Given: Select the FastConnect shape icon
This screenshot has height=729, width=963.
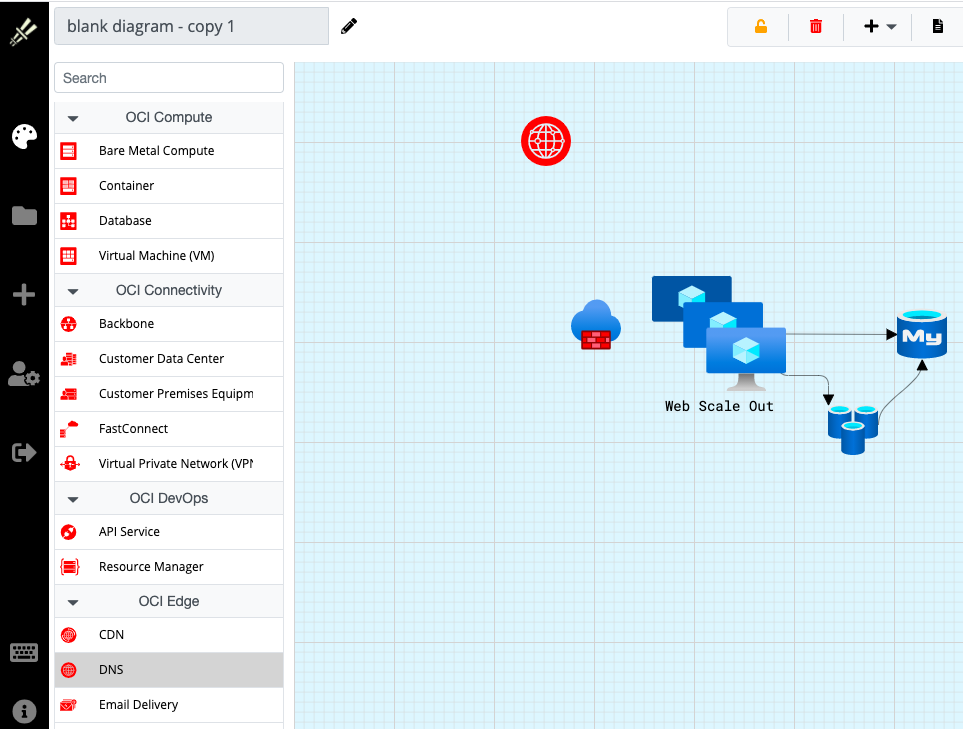Looking at the screenshot, I should [x=69, y=429].
